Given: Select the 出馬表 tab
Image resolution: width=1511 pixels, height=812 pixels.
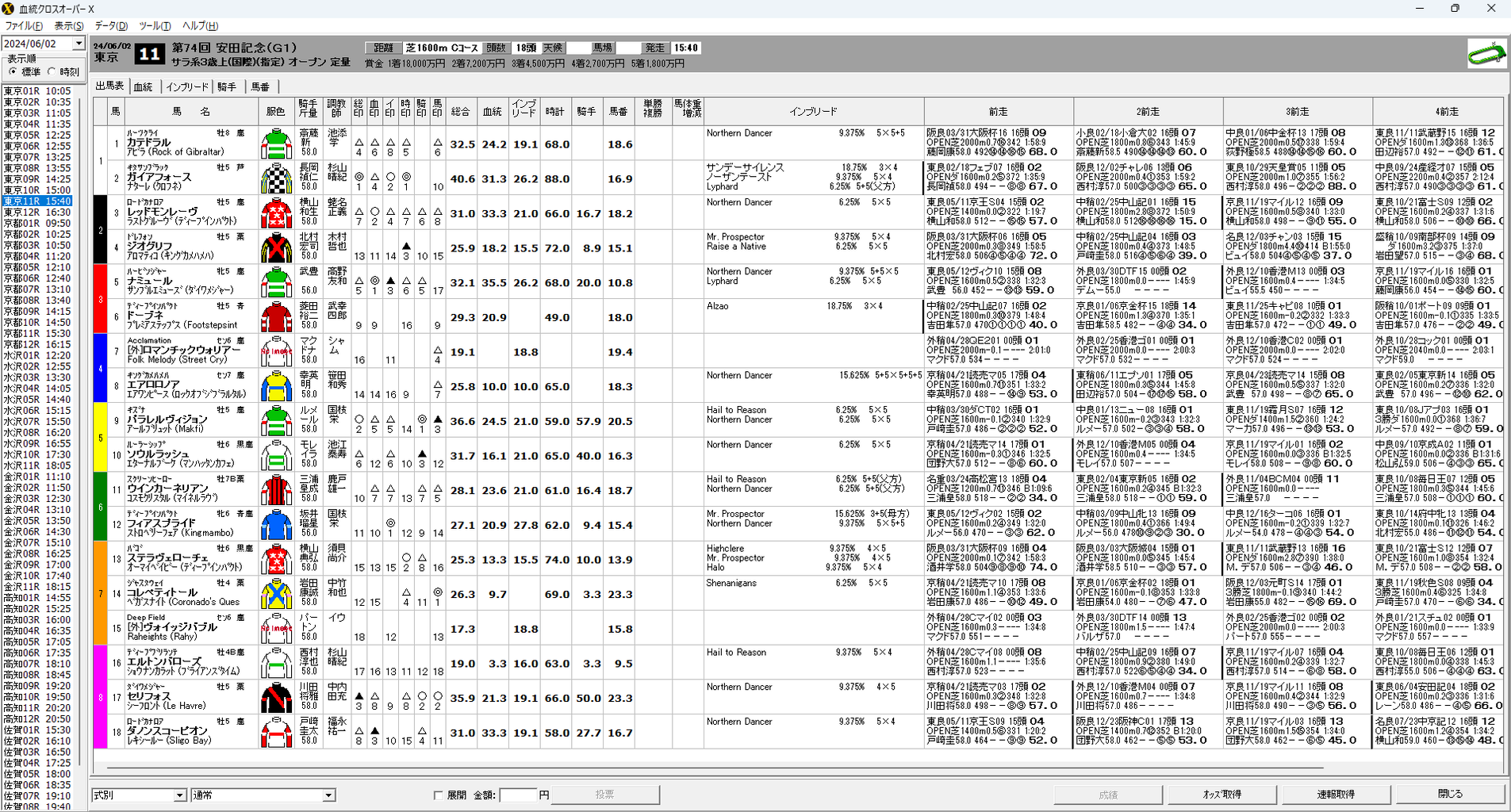Looking at the screenshot, I should [110, 86].
